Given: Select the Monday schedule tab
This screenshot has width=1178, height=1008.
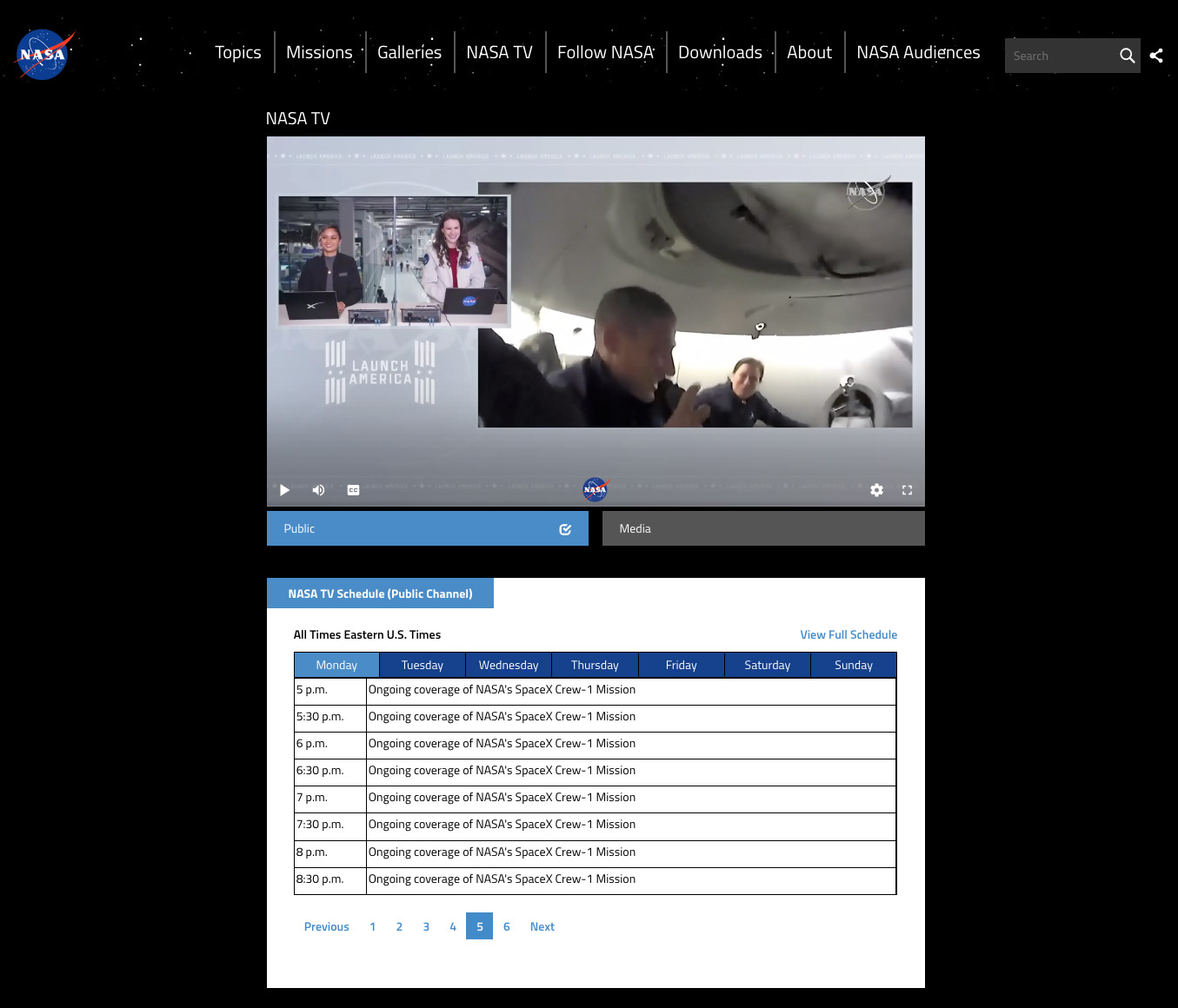Looking at the screenshot, I should pyautogui.click(x=336, y=665).
